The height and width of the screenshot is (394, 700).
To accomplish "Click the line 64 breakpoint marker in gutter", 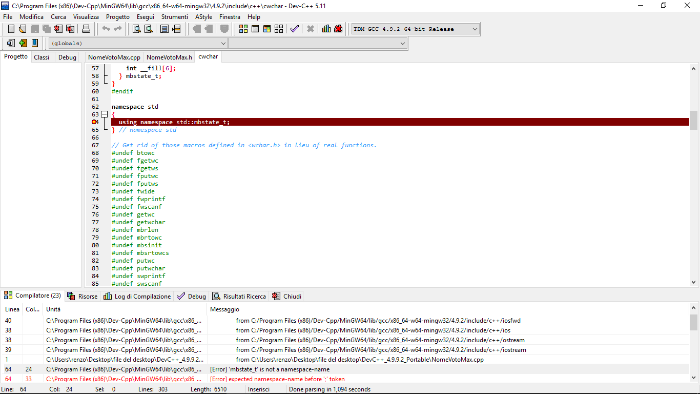I will click(95, 122).
